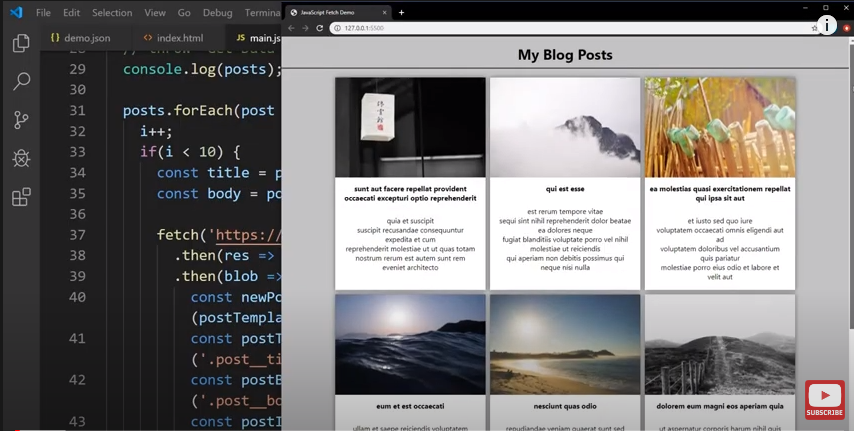
Task: Click the '.then(res =>' code line
Action: (223, 256)
